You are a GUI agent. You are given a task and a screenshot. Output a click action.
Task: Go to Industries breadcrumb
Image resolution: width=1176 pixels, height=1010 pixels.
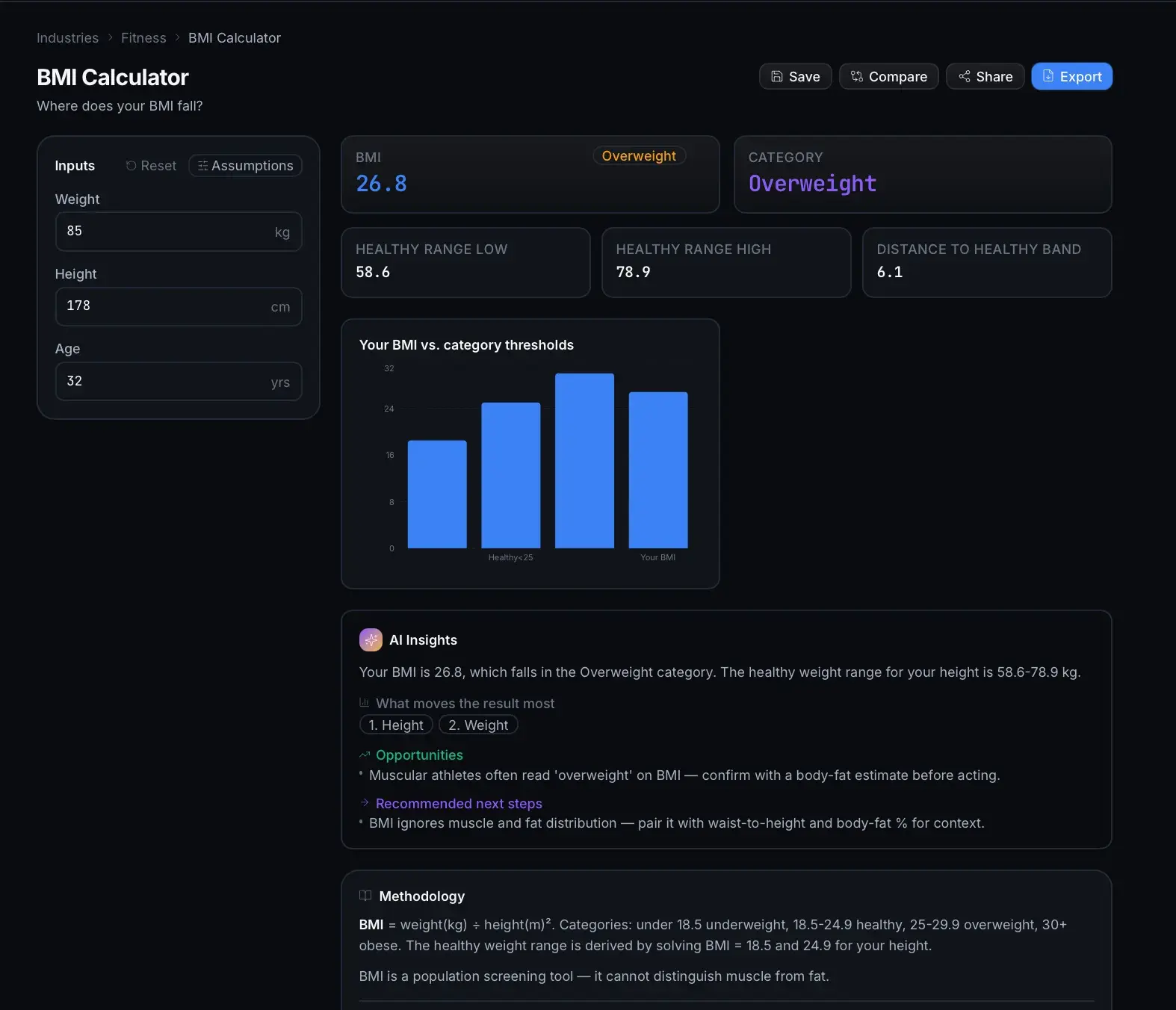tap(67, 37)
